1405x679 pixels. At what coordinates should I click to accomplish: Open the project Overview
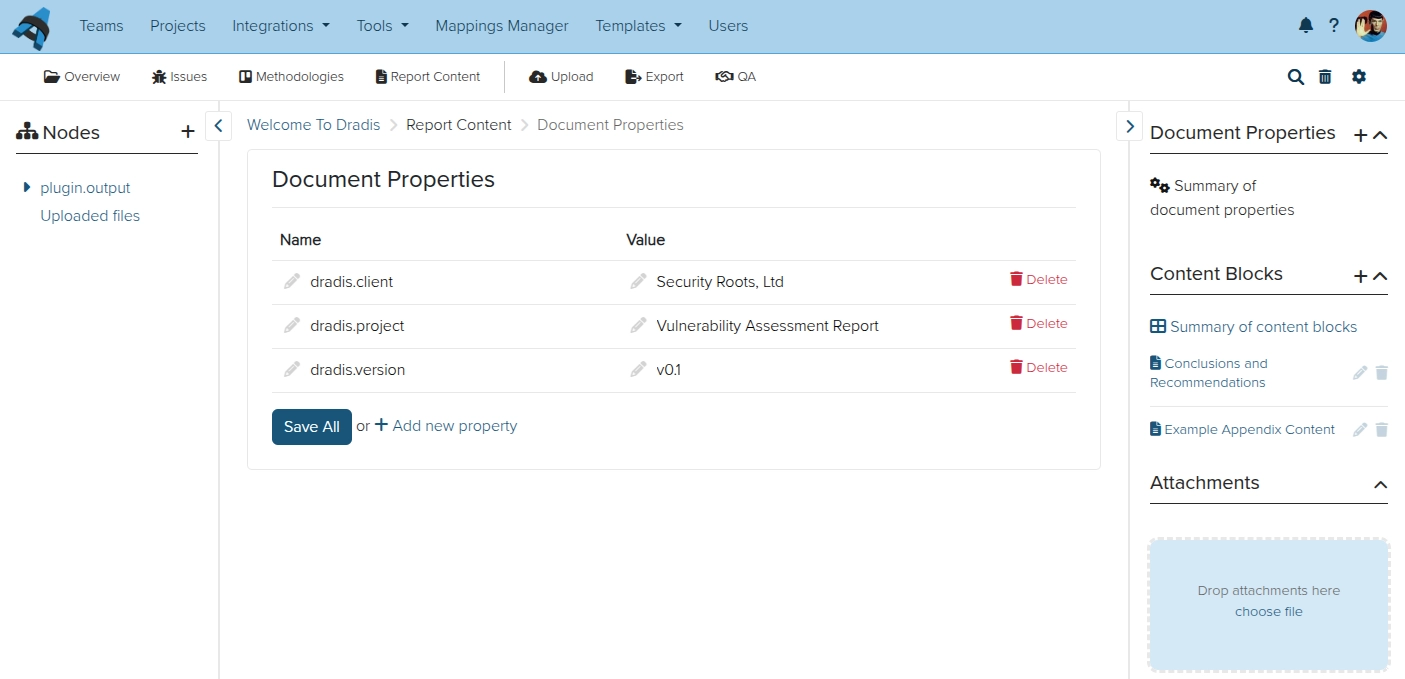[x=82, y=77]
